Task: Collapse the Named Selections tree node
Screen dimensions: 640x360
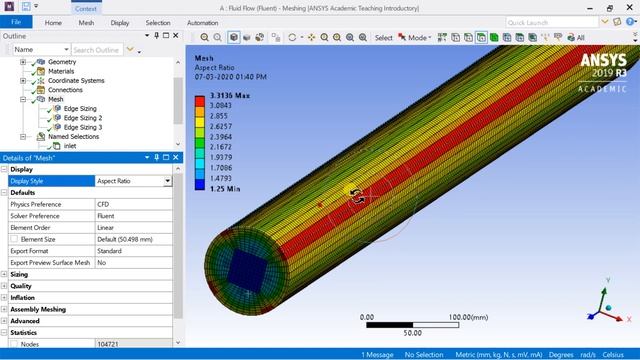Action: coord(23,137)
